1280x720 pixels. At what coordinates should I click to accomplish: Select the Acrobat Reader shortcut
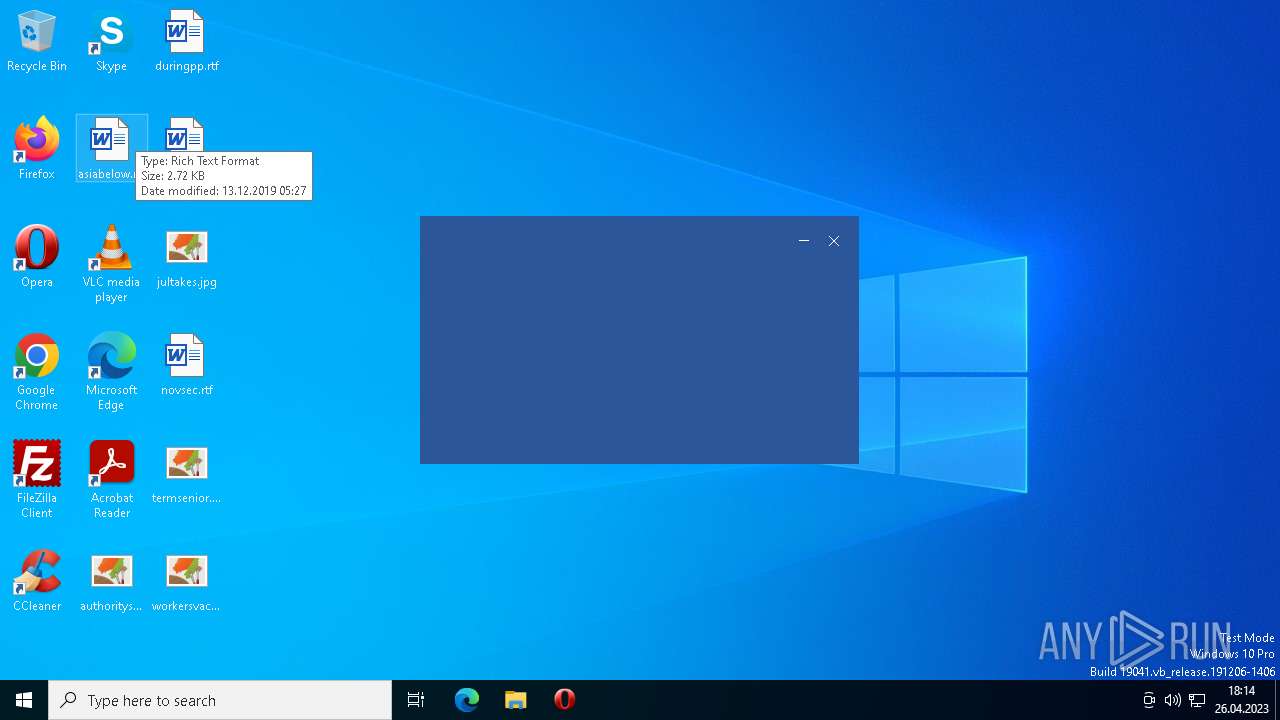click(x=111, y=480)
